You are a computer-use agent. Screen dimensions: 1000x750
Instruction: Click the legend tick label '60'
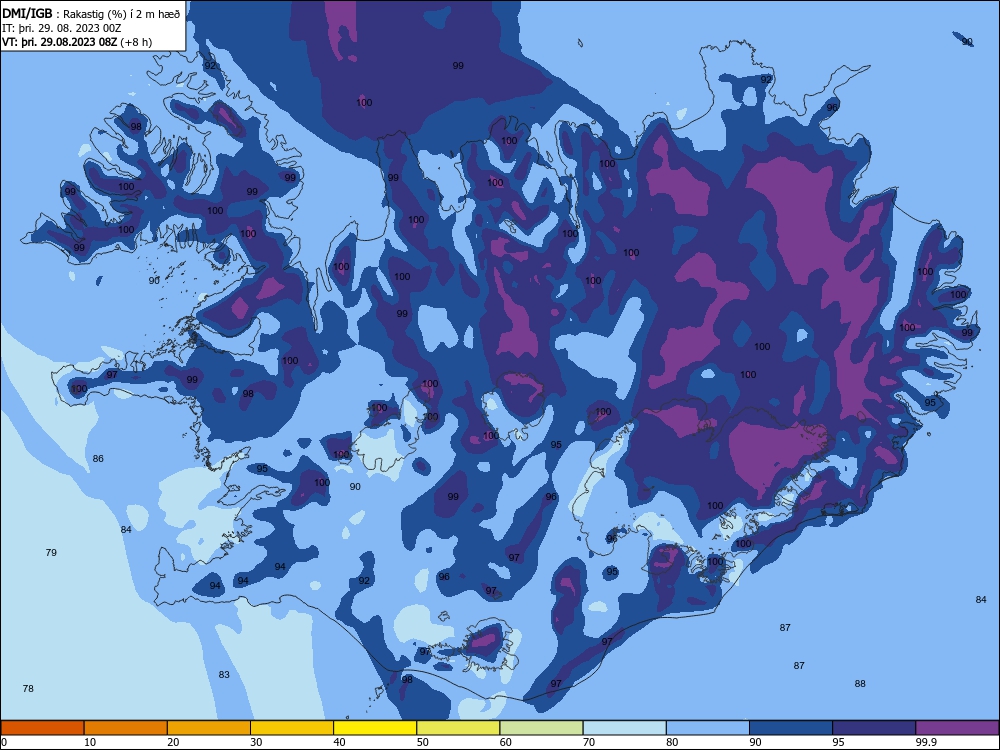tap(506, 742)
